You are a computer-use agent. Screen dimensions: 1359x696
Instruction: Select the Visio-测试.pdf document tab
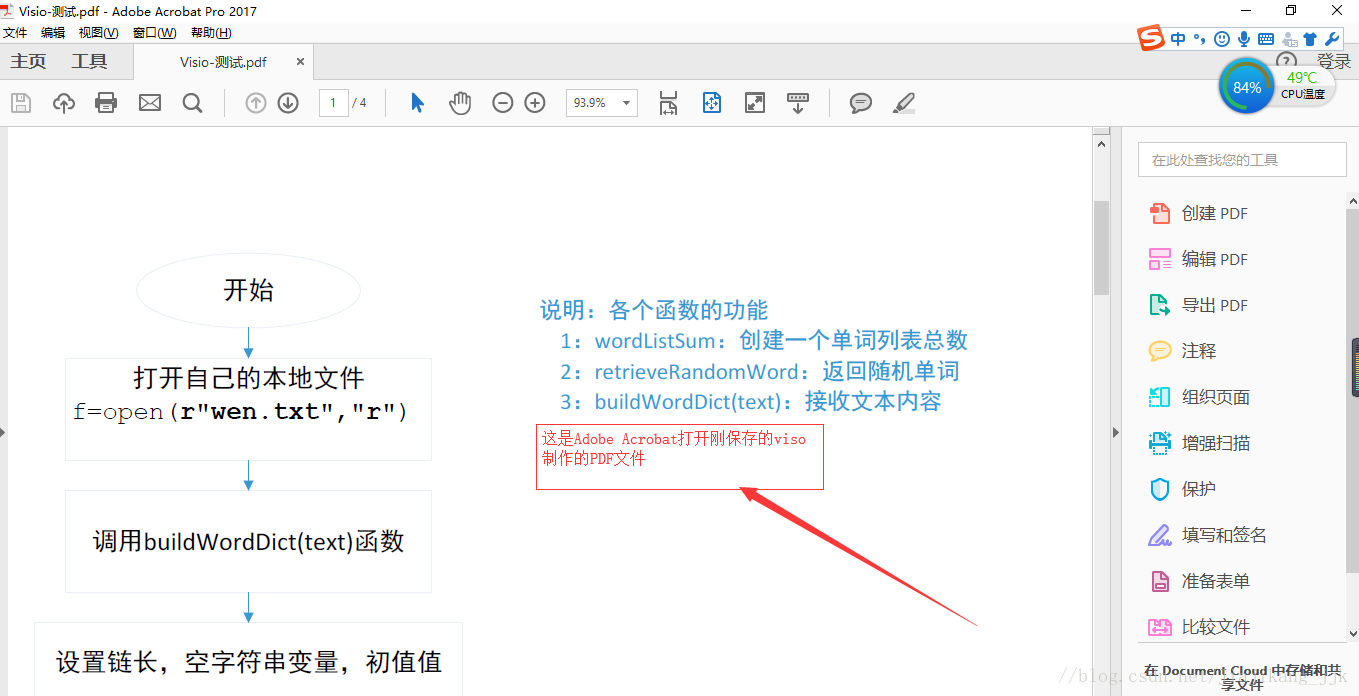click(223, 62)
